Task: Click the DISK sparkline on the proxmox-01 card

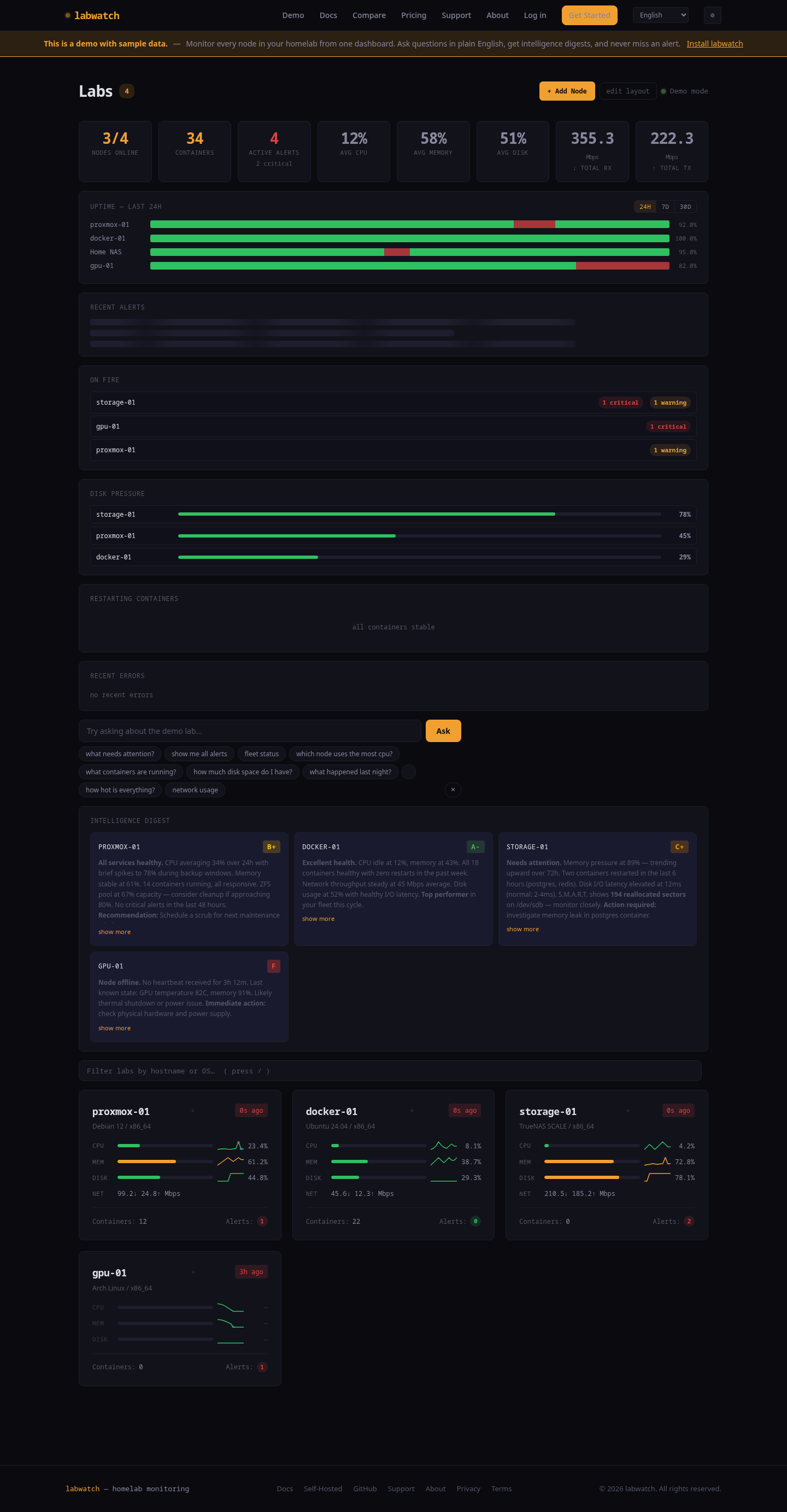Action: pyautogui.click(x=231, y=1177)
